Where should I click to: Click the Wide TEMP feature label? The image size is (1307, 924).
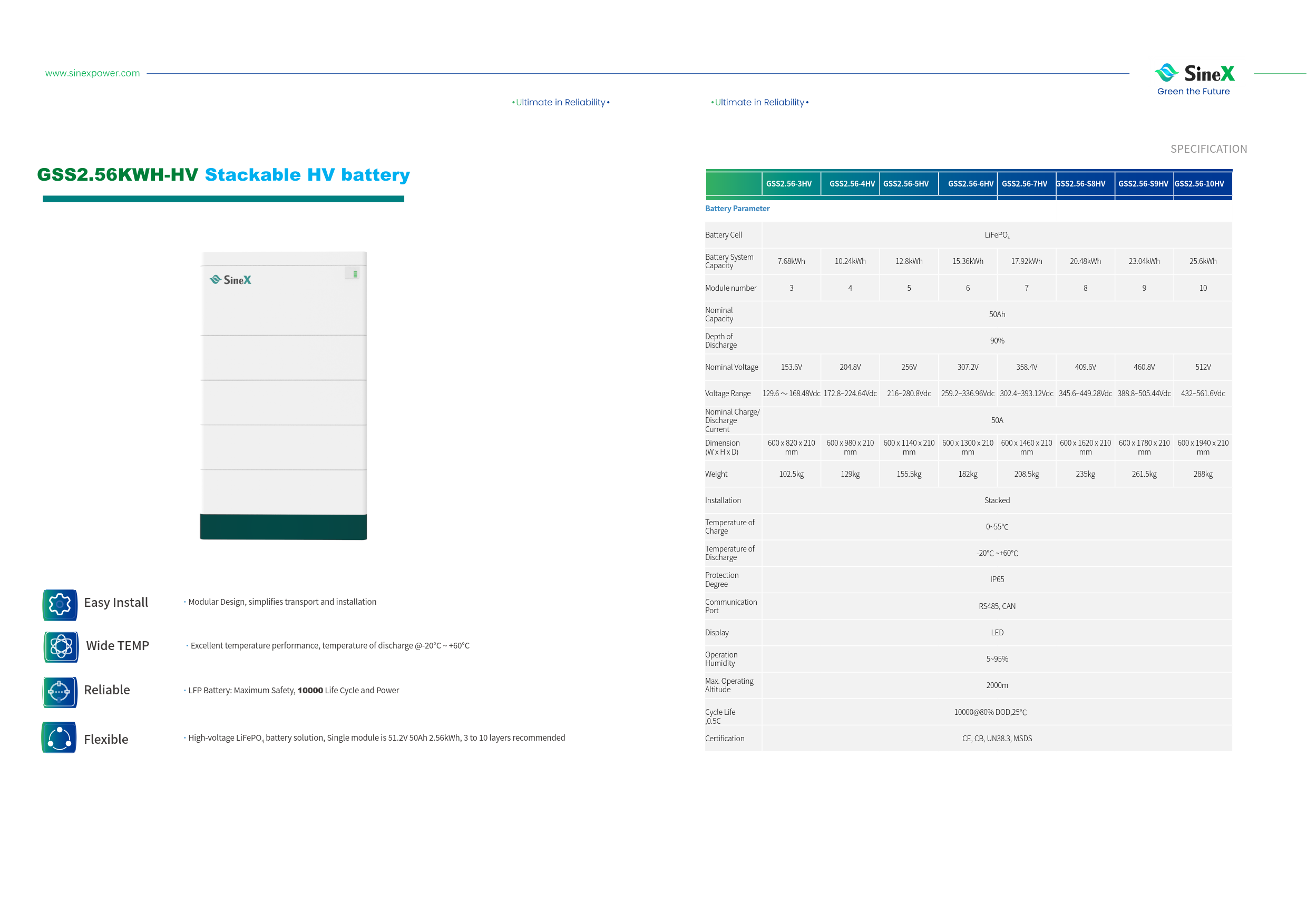(118, 646)
